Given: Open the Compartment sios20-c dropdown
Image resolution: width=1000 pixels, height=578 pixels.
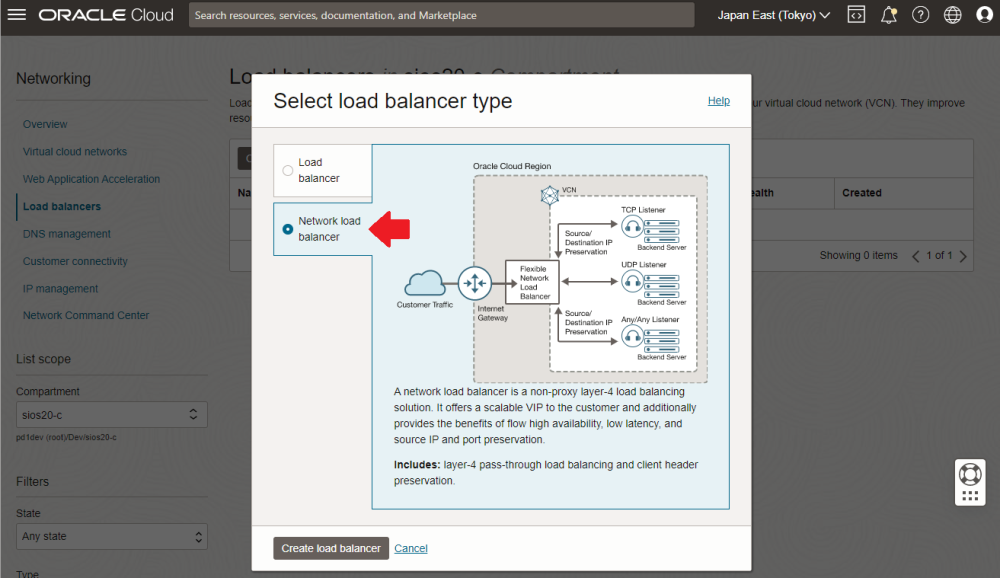Looking at the screenshot, I should coord(111,414).
